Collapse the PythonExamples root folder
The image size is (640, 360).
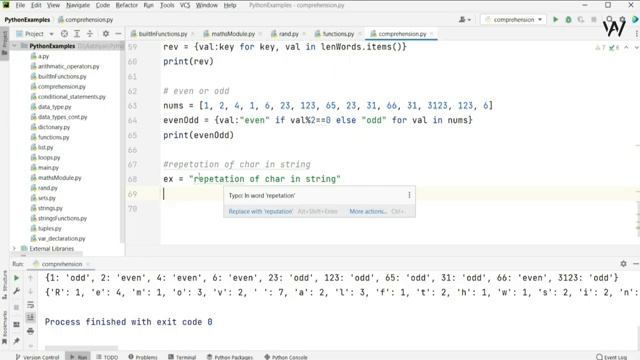pos(14,46)
